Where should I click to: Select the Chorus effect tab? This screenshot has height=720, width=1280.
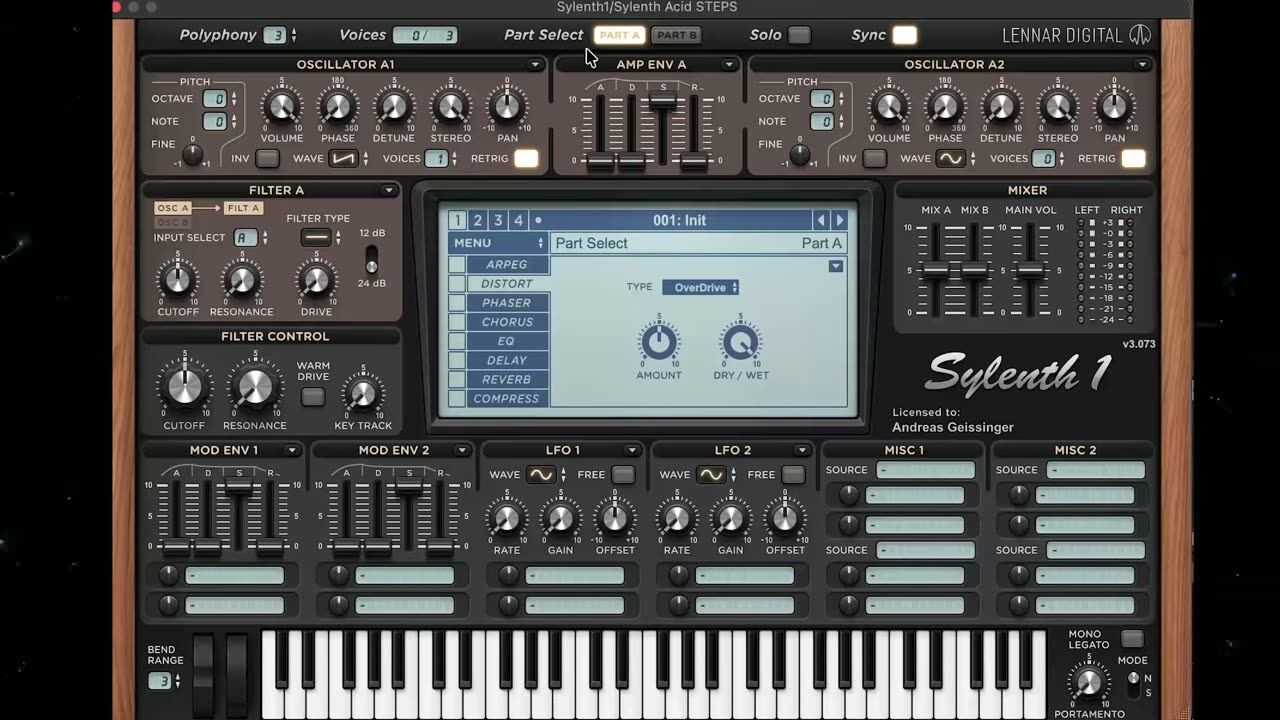(x=507, y=322)
